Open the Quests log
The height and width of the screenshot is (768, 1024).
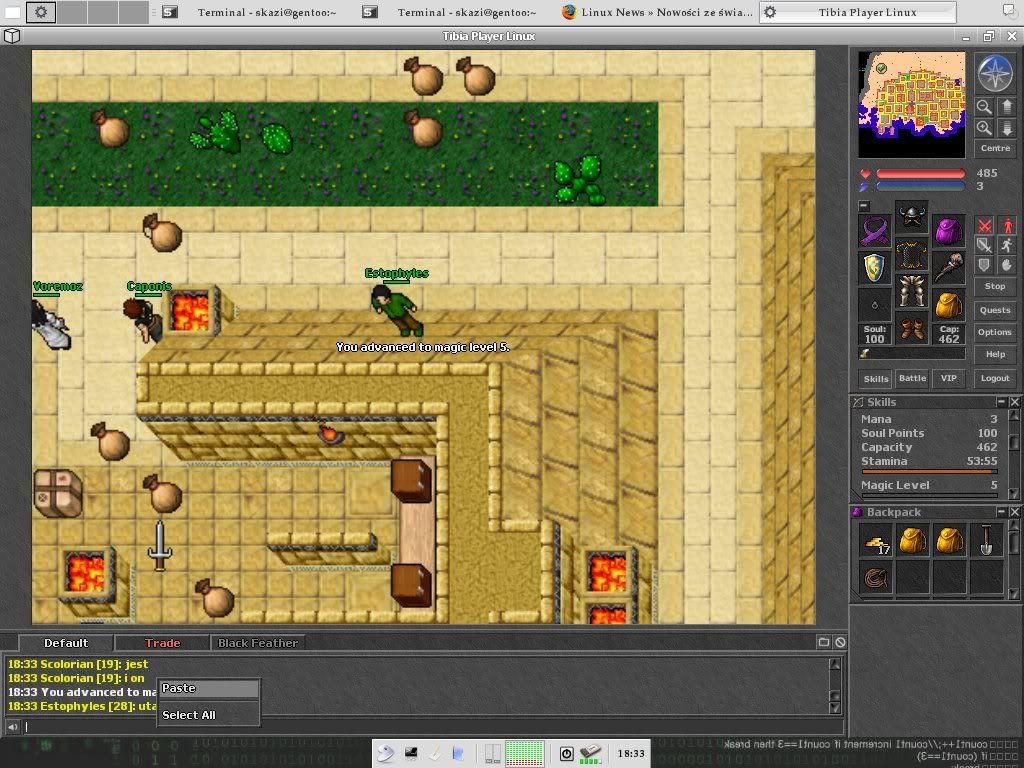[995, 310]
